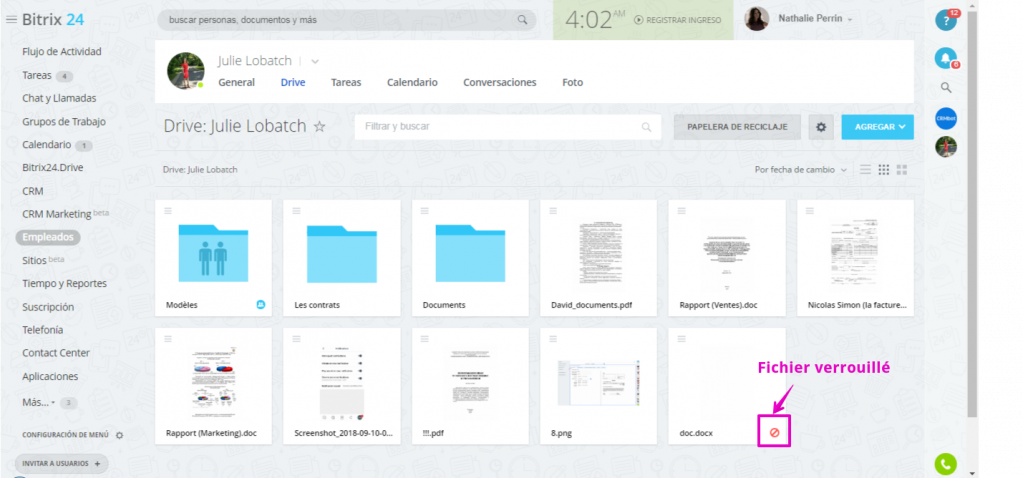
Task: Click CONFIGURACIÓN DE MENÚ link
Action: coord(67,435)
